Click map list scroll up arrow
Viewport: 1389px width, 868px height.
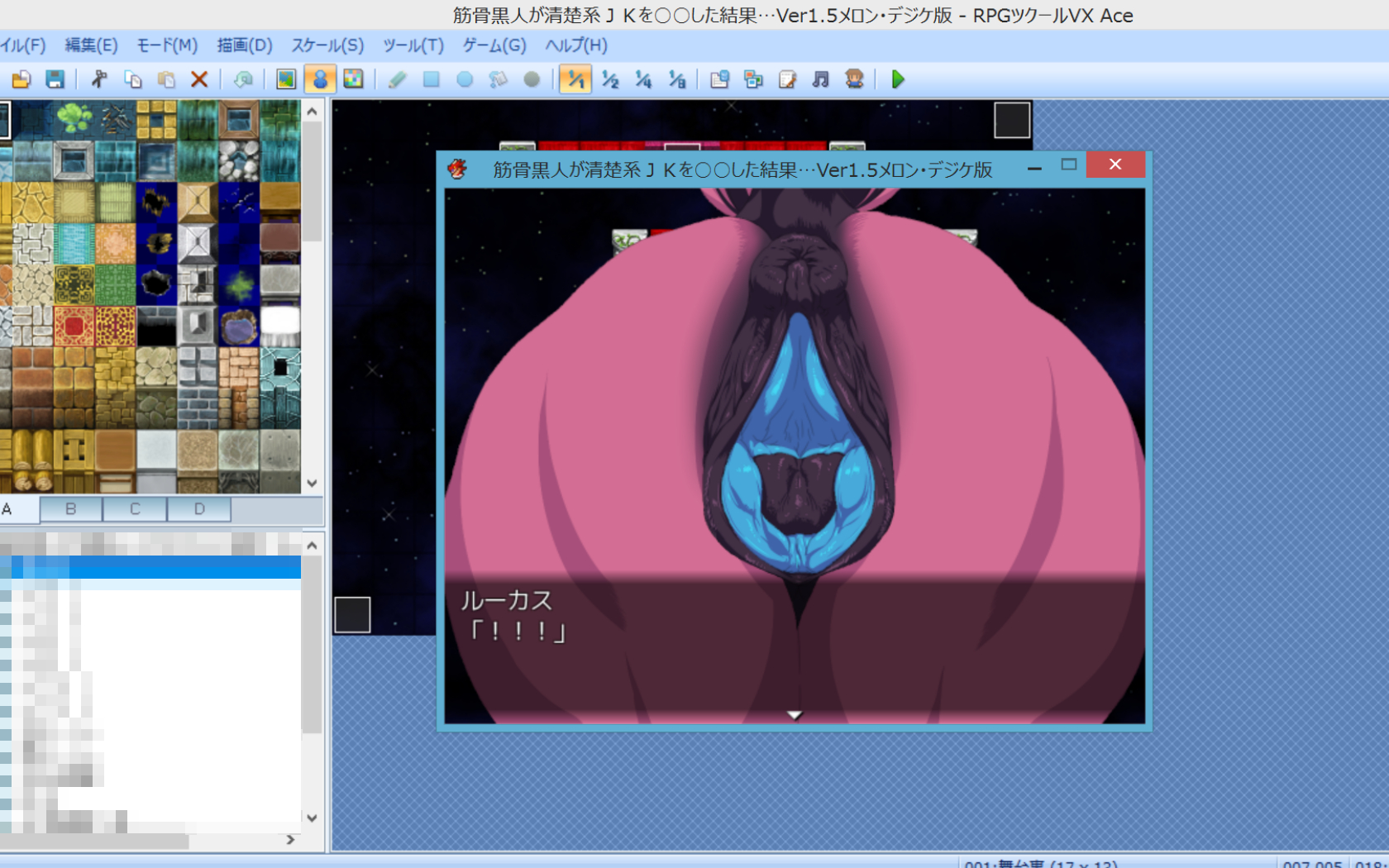tap(312, 546)
